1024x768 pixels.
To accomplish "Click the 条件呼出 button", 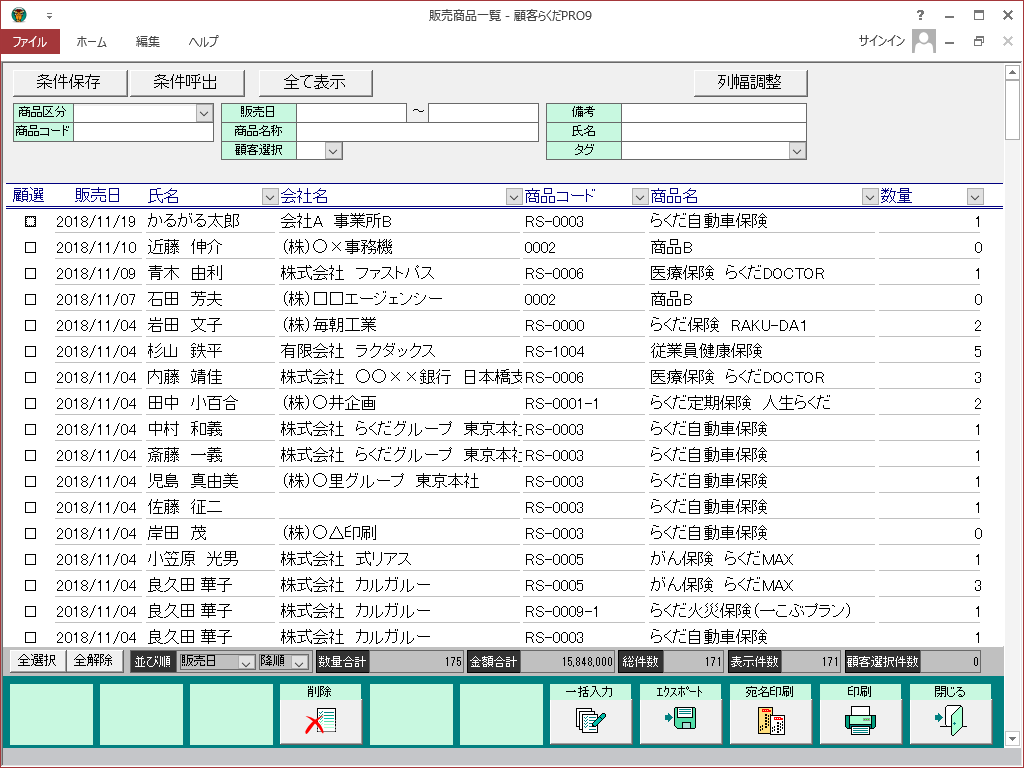I will click(187, 82).
